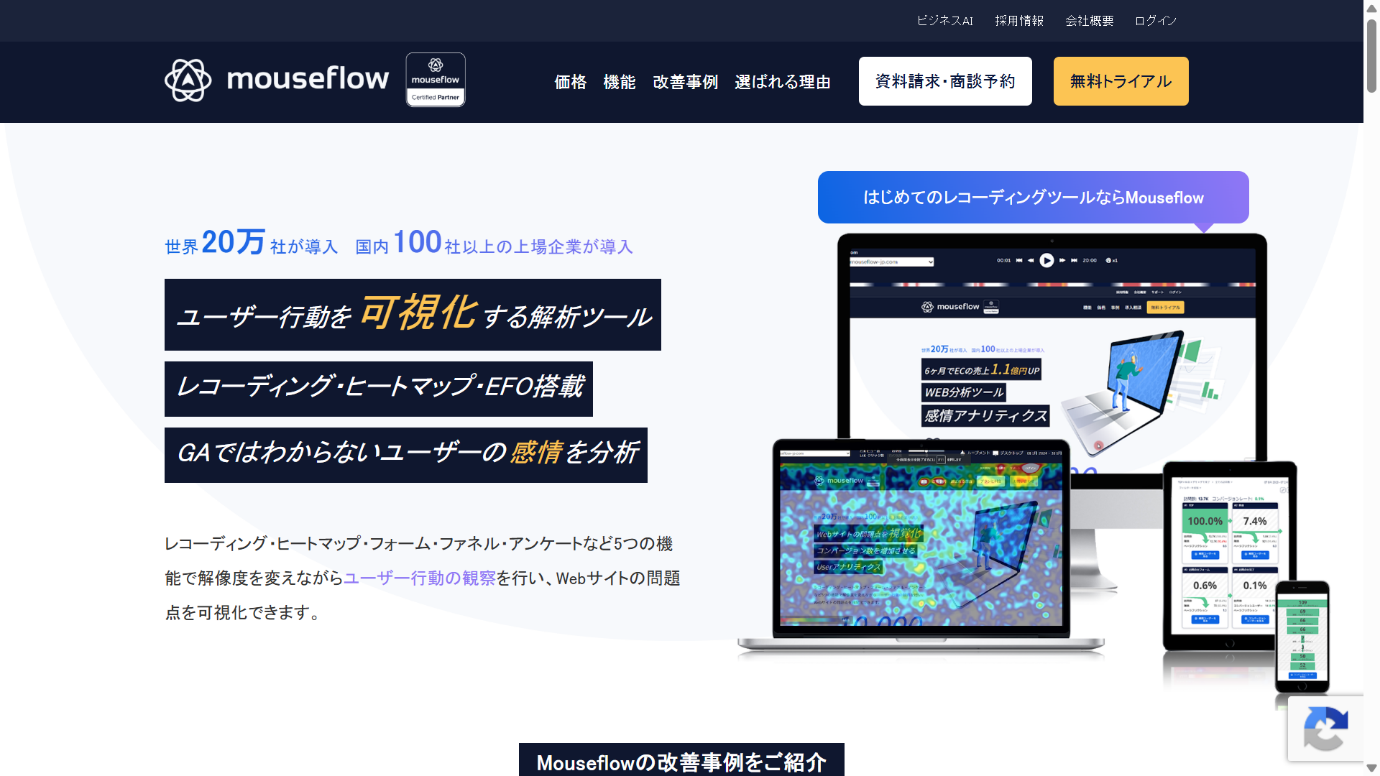
Task: Visit the 採用情報 link
Action: click(1019, 21)
